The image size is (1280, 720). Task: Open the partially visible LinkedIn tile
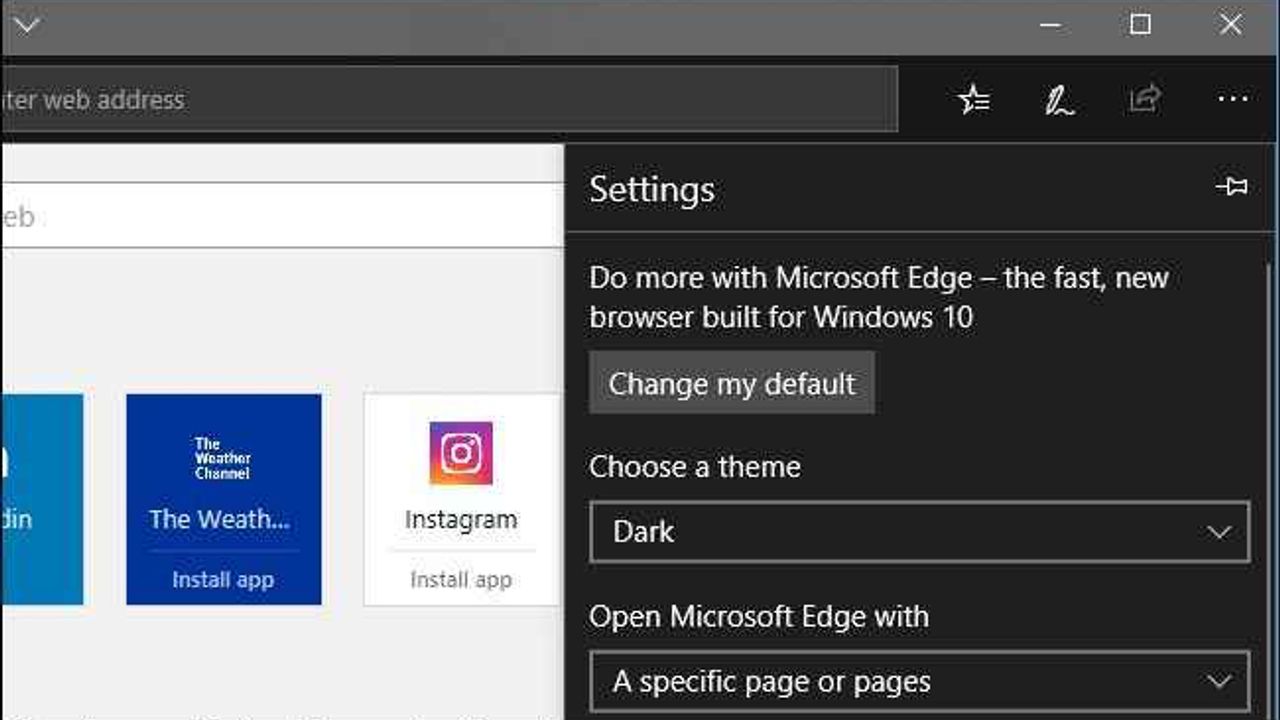pos(42,500)
